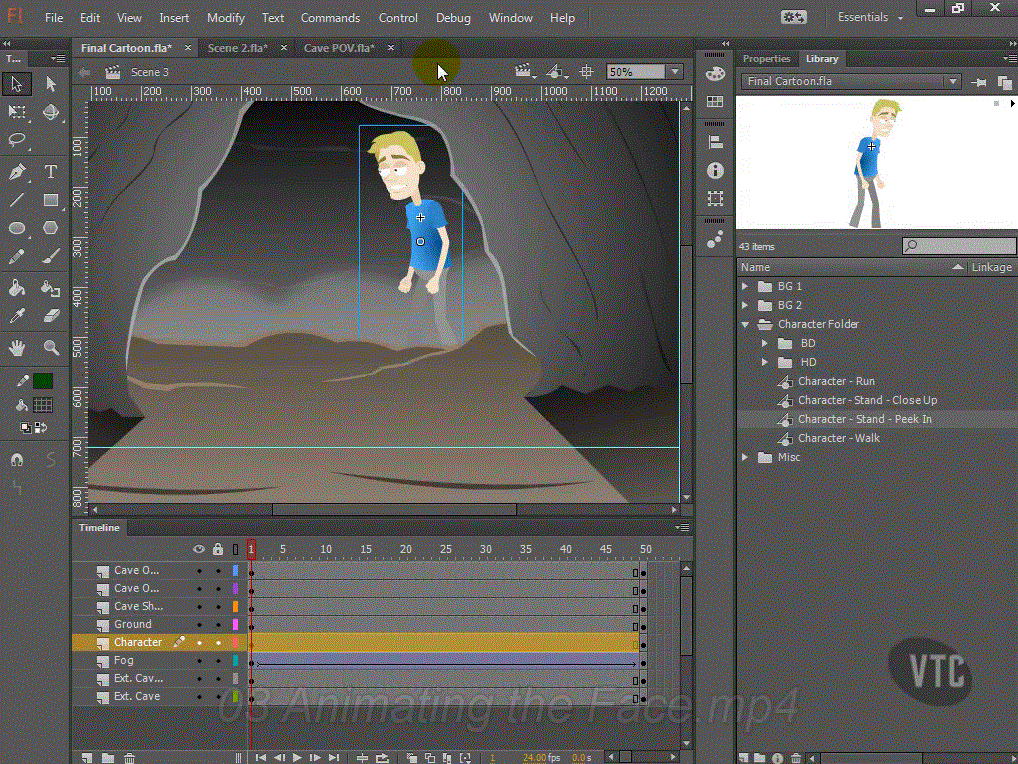
Task: Go to first frame button
Action: pyautogui.click(x=260, y=758)
